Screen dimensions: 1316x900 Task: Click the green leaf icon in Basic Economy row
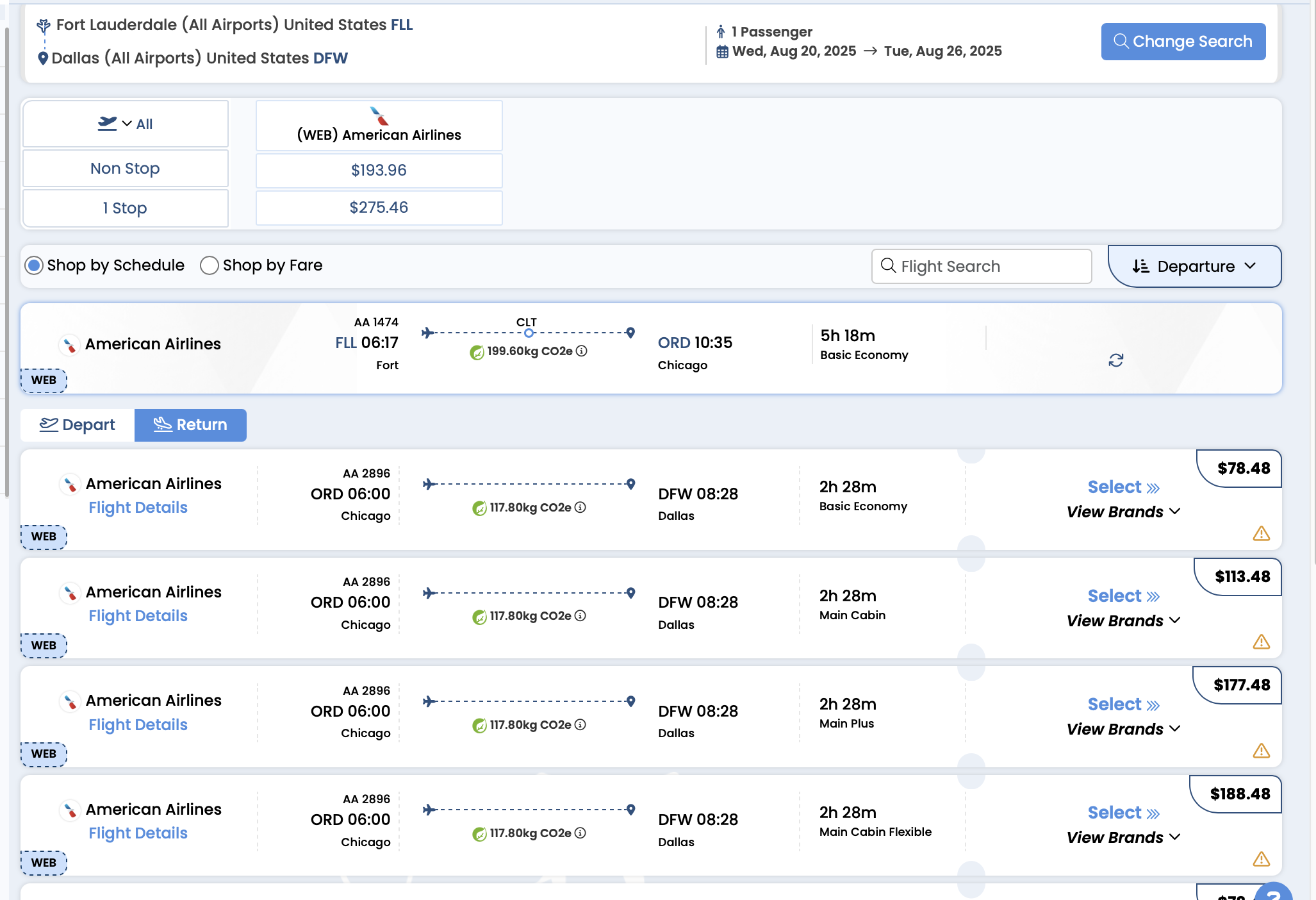[479, 508]
